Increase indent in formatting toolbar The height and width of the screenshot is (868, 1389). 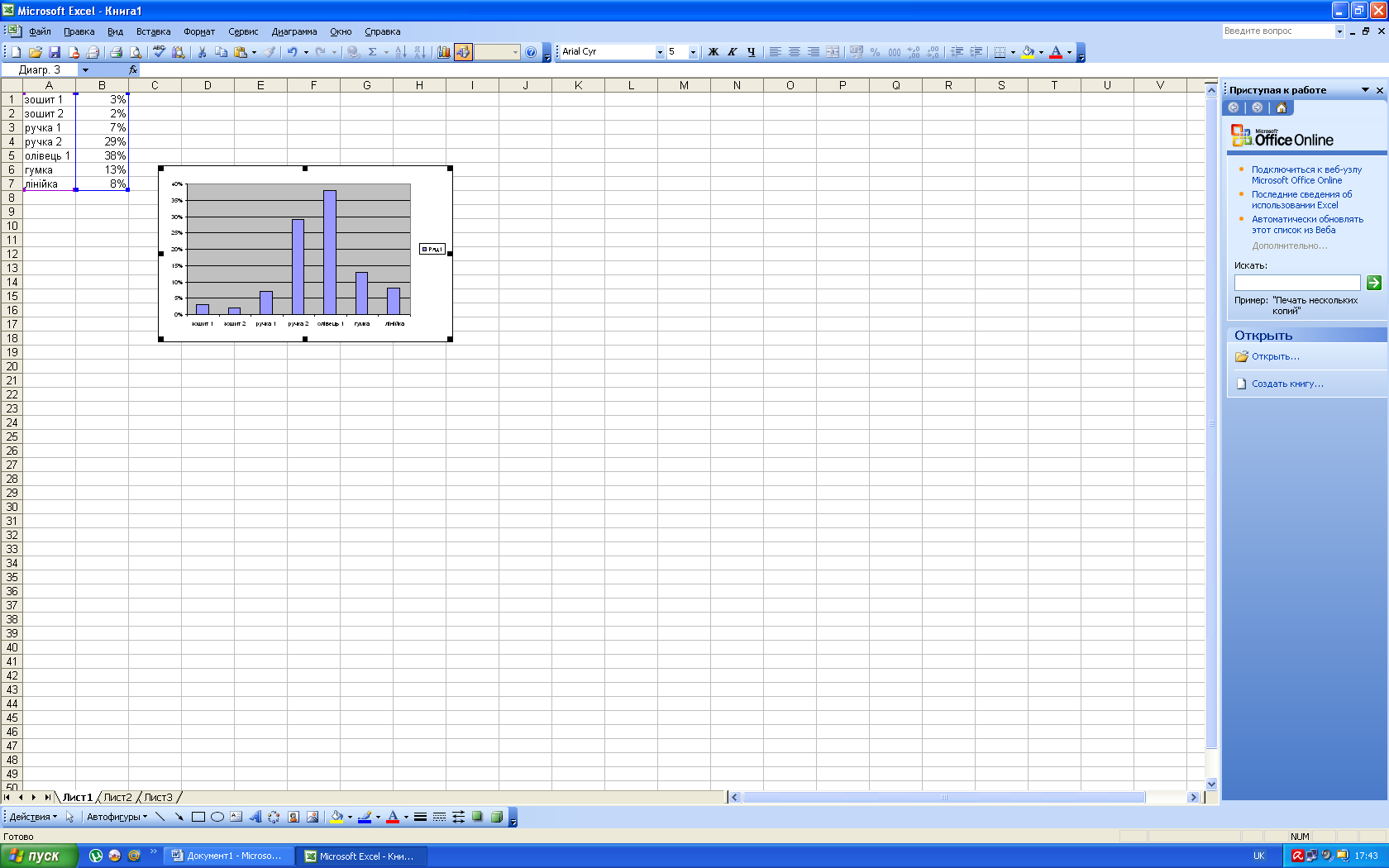pos(976,52)
